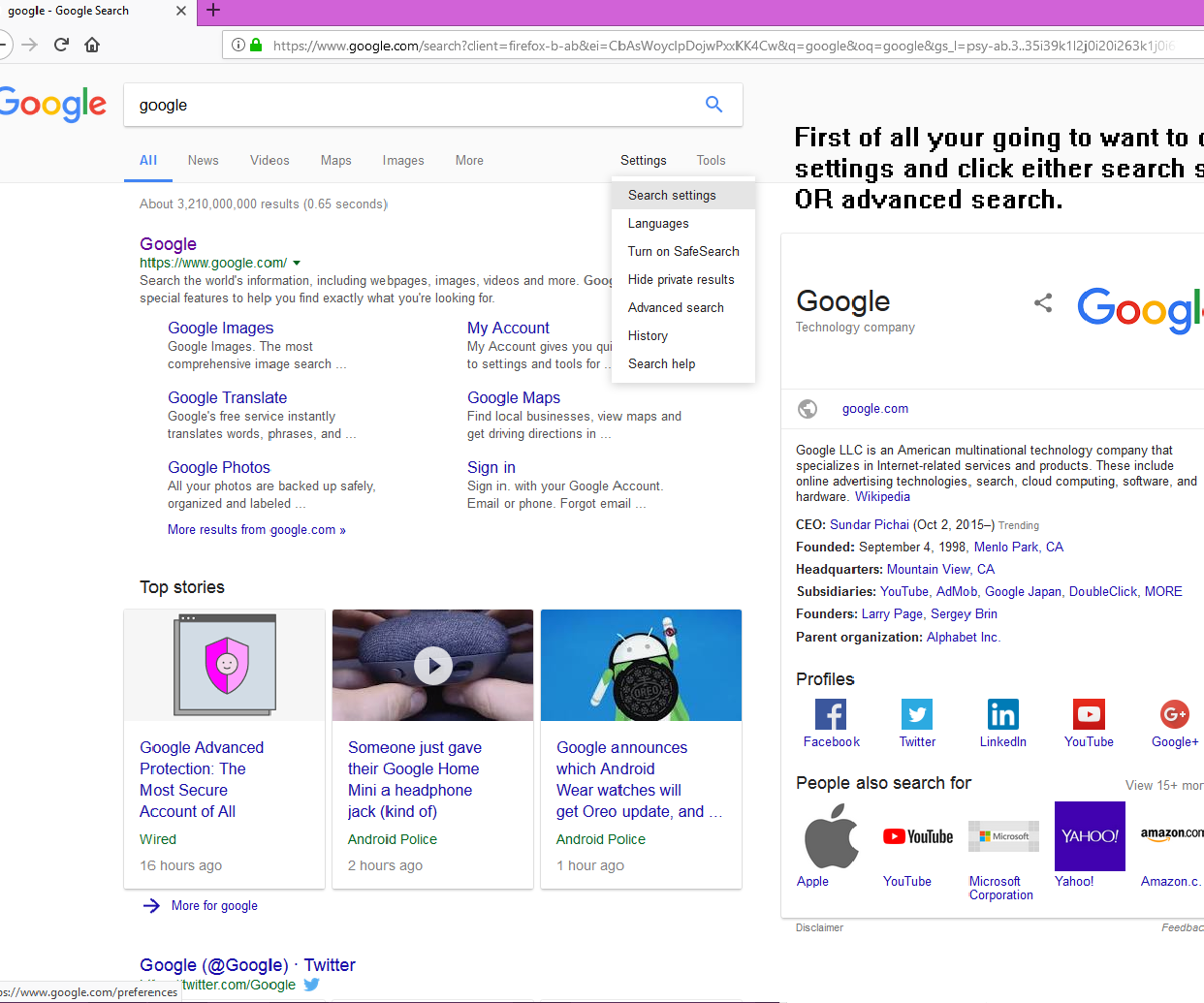The height and width of the screenshot is (1003, 1204).
Task: Click the Sundar Pichai CEO link
Action: [870, 524]
